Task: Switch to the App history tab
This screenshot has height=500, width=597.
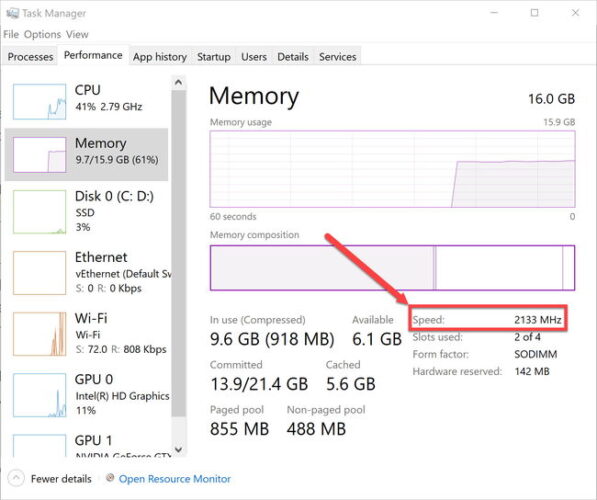Action: 160,57
